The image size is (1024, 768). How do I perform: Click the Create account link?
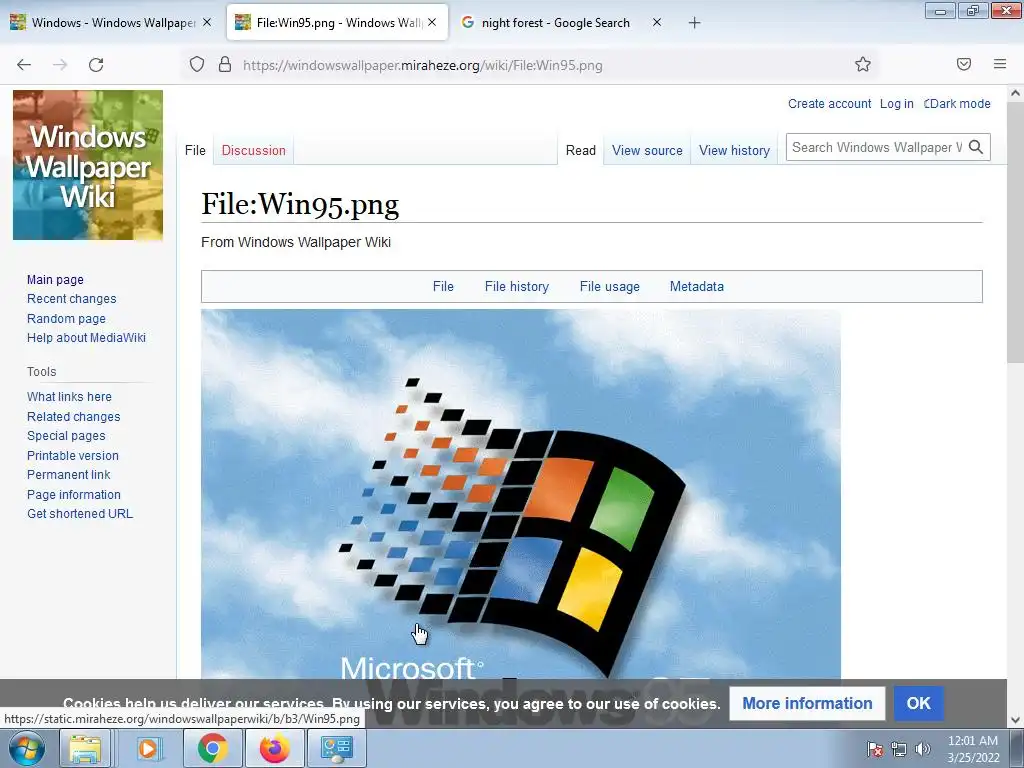(829, 104)
